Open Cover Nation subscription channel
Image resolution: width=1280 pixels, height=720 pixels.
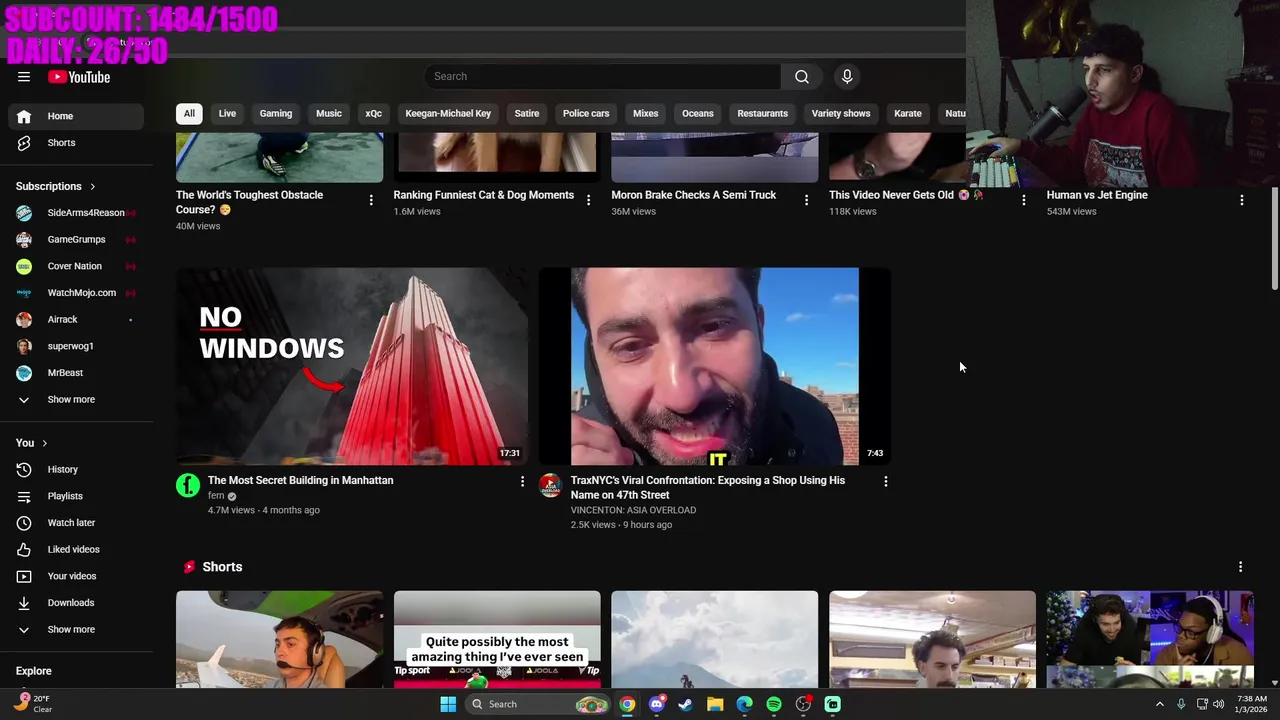(76, 266)
